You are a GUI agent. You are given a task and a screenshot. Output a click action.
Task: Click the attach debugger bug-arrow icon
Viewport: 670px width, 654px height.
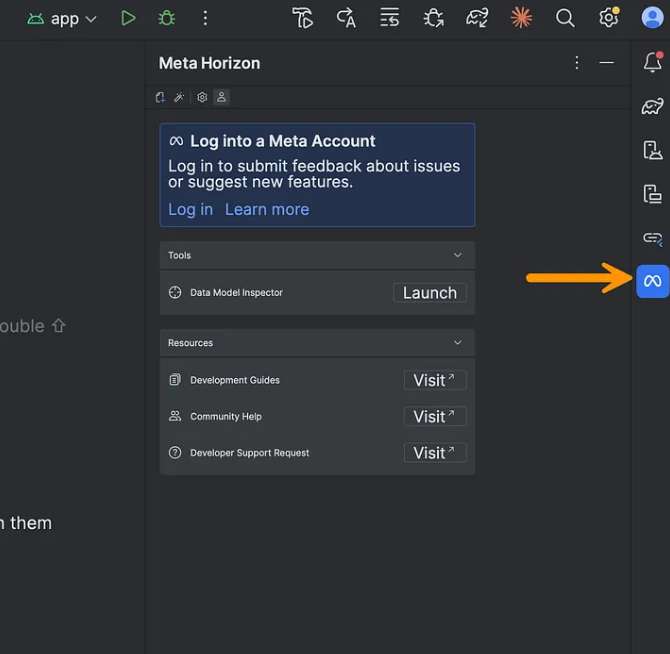coord(434,18)
